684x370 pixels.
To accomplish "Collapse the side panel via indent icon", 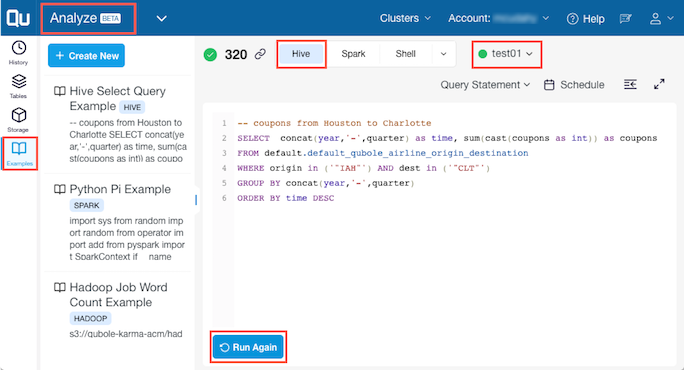I will [x=630, y=84].
